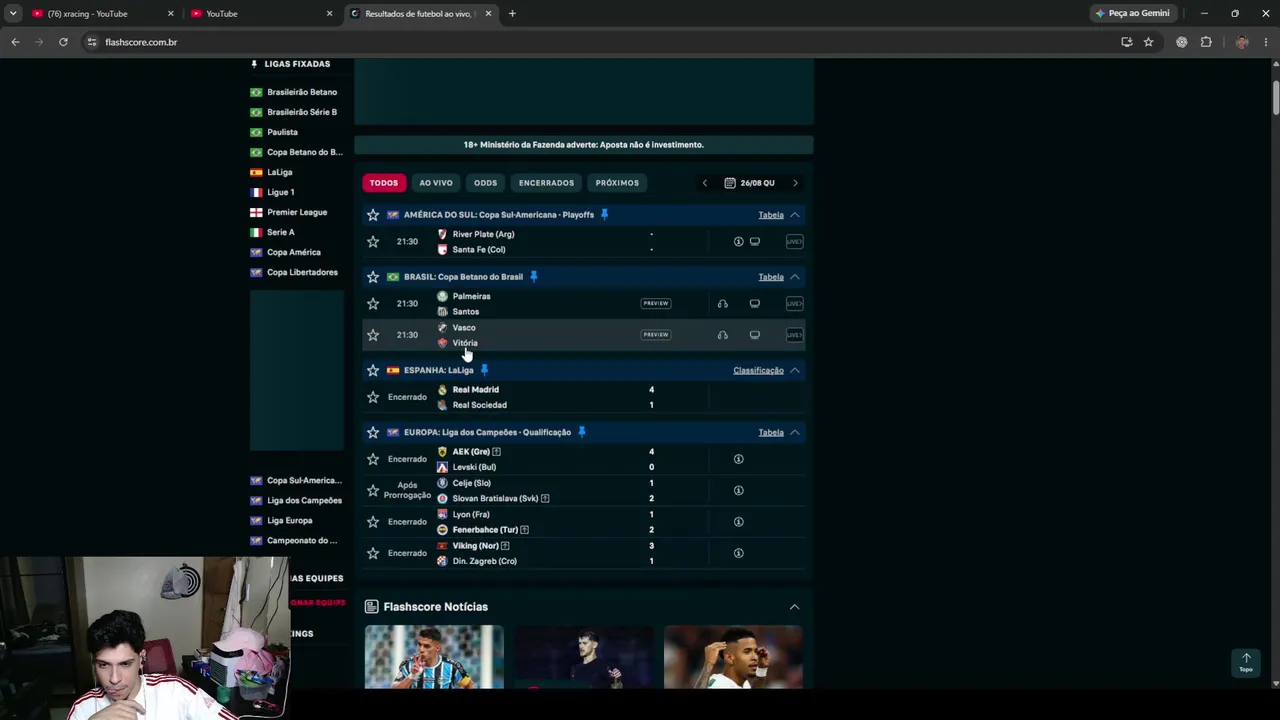This screenshot has height=720, width=1280.
Task: Open the Chrome extensions puzzle icon
Action: pyautogui.click(x=1206, y=42)
